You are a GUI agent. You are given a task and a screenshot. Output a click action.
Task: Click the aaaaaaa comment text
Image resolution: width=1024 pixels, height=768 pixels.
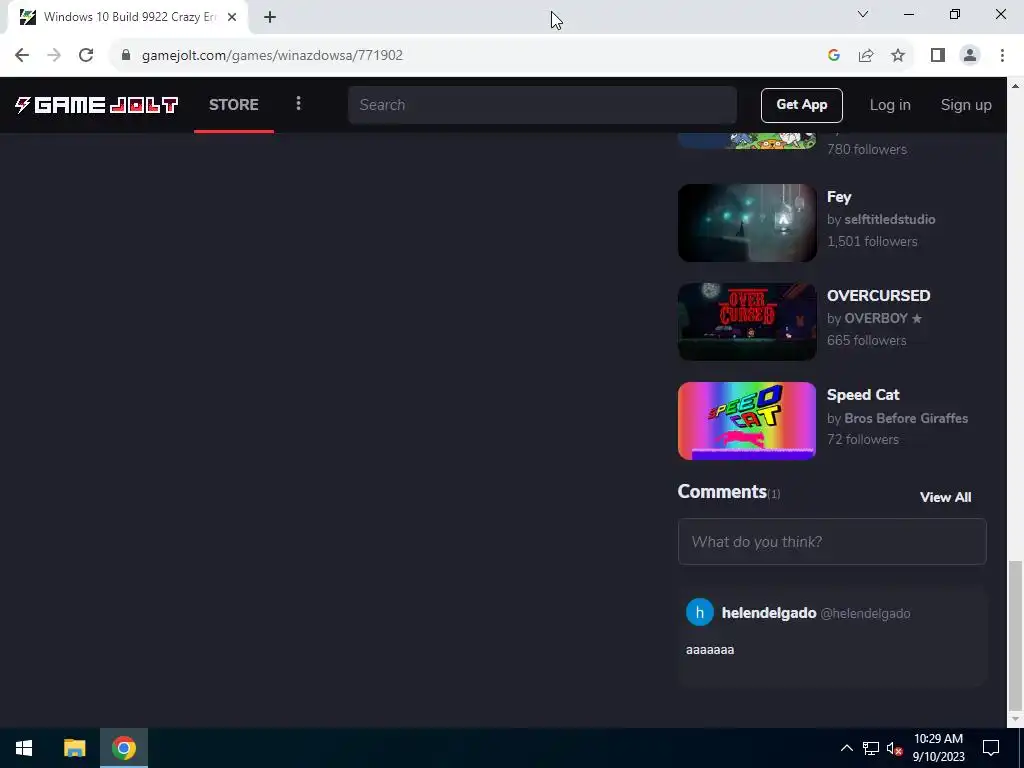pyautogui.click(x=710, y=650)
